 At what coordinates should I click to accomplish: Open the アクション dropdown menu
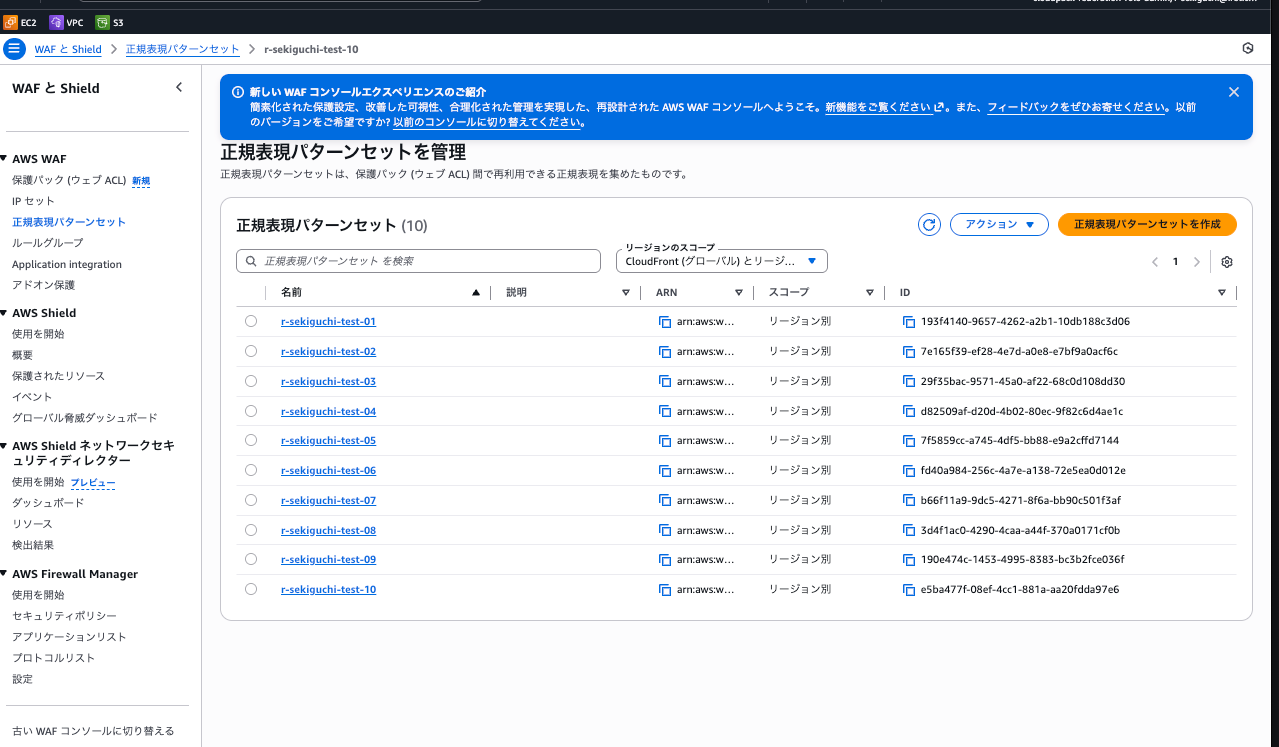pos(998,225)
